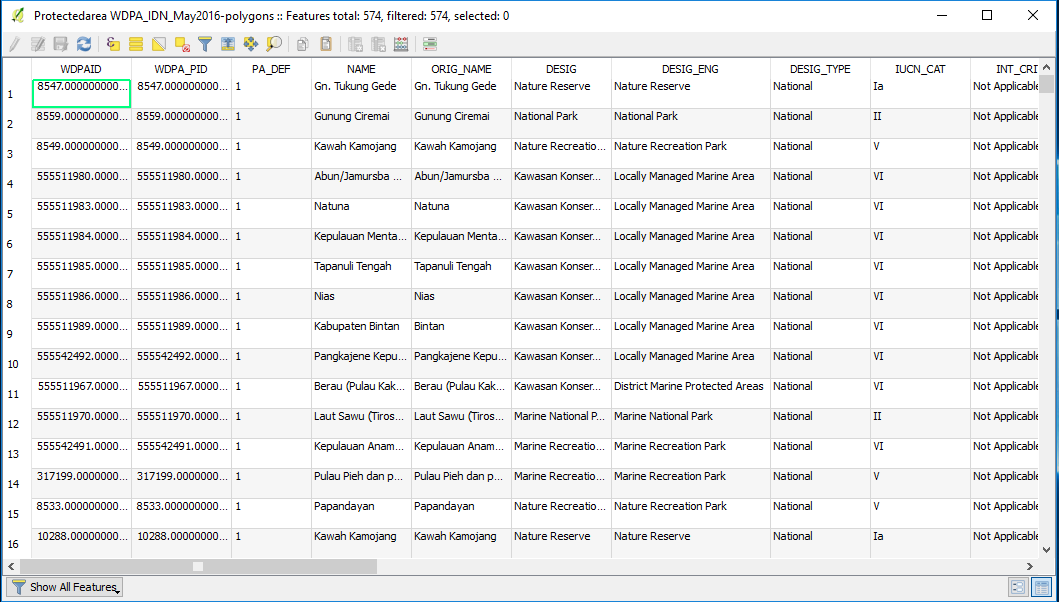Click the vertical scrollbar thumb
This screenshot has height=602, width=1059.
click(1046, 84)
